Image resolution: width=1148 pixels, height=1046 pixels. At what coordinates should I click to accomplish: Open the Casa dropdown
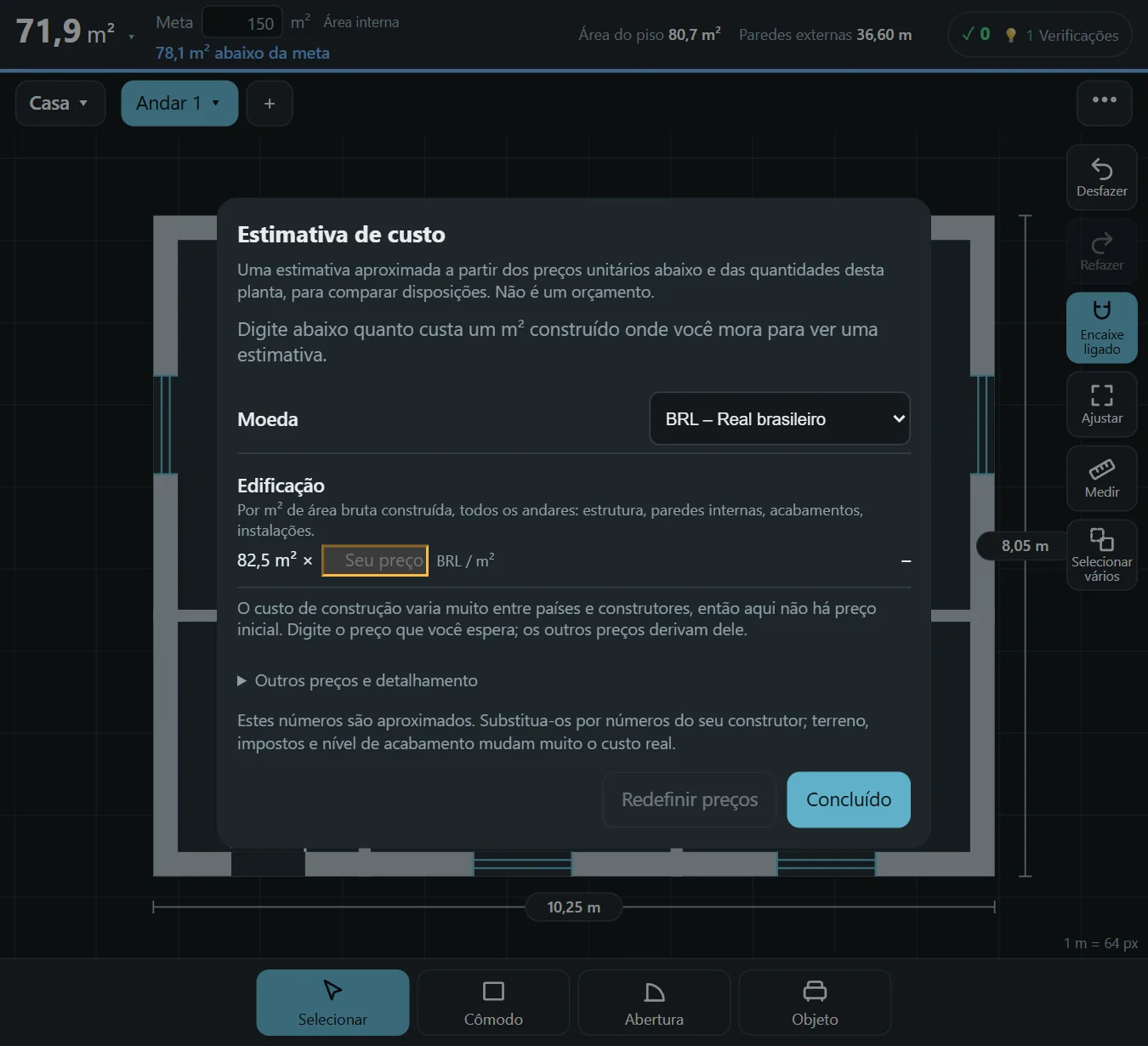click(x=60, y=104)
